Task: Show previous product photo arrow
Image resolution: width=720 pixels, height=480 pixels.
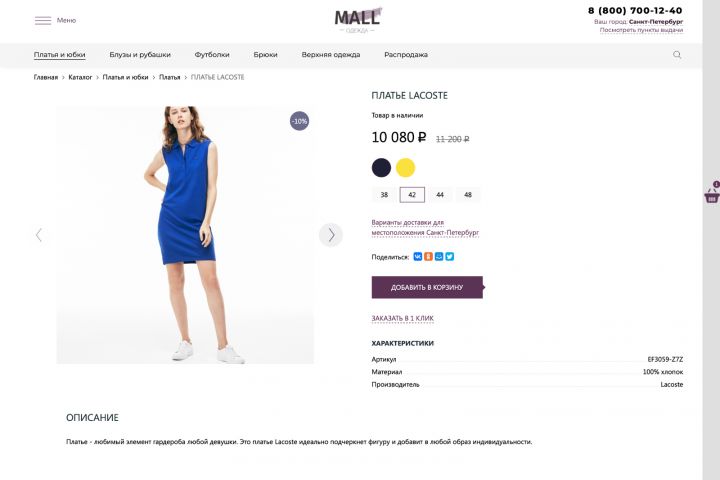Action: (39, 235)
